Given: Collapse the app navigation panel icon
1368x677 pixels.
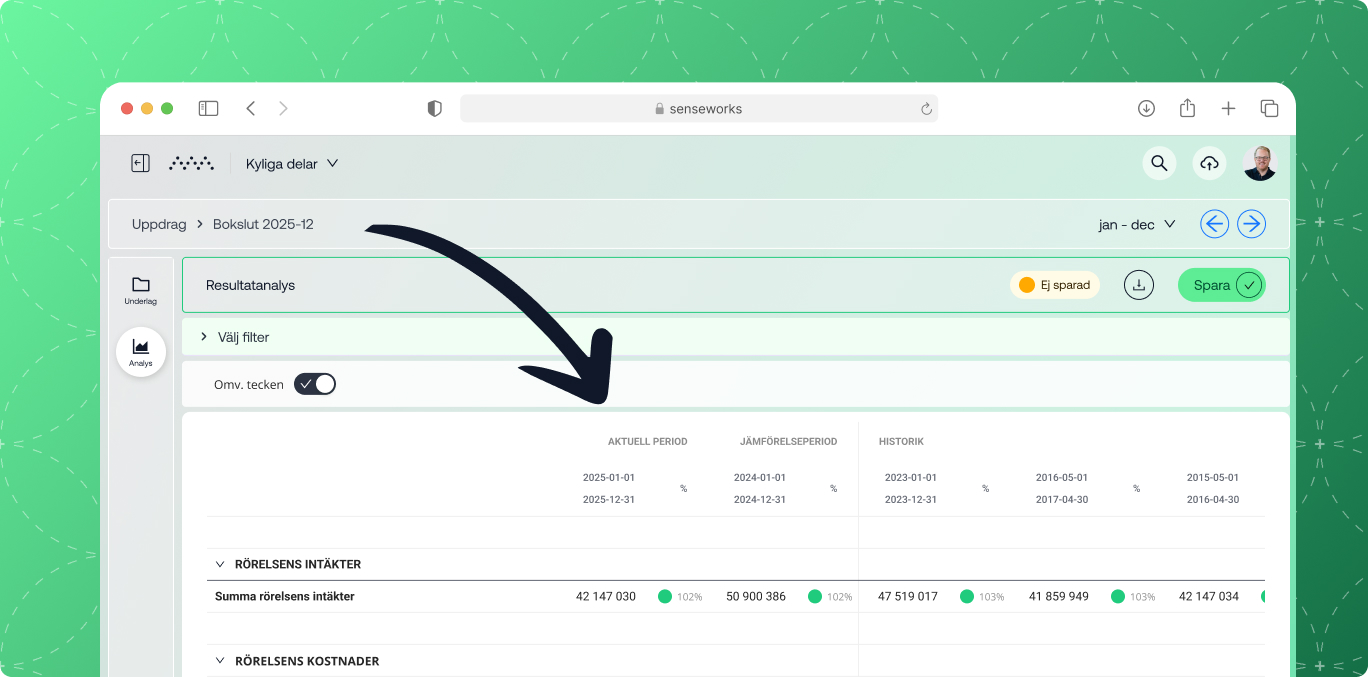Looking at the screenshot, I should [140, 163].
